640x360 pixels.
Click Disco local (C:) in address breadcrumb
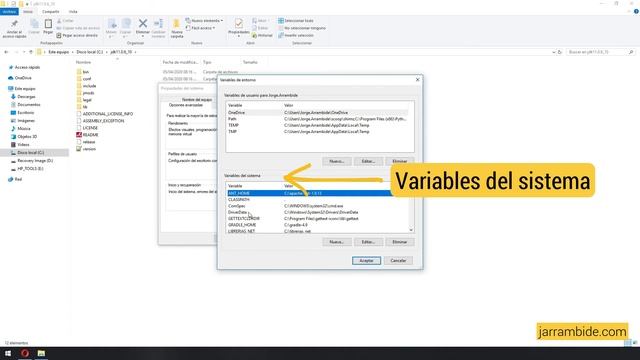point(89,52)
